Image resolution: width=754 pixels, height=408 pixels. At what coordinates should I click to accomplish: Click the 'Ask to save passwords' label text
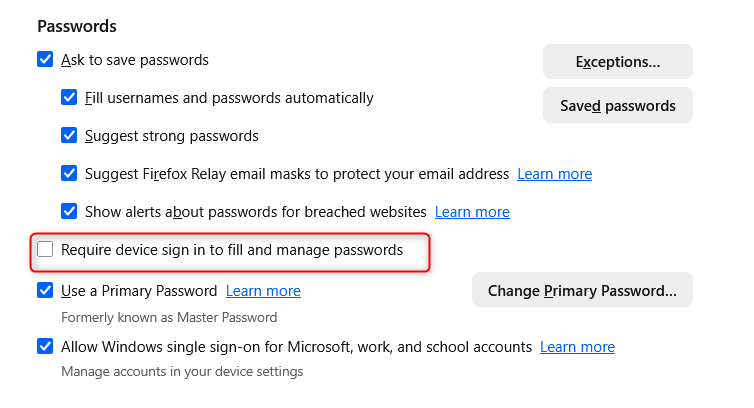135,60
